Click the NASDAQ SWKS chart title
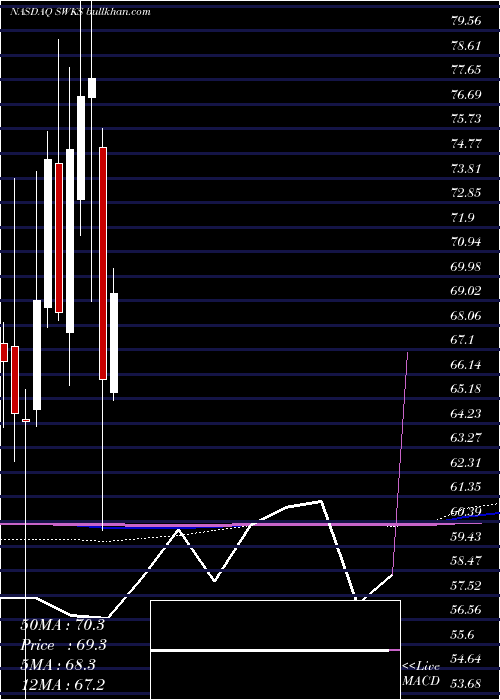This screenshot has height=700, width=500. 80,12
